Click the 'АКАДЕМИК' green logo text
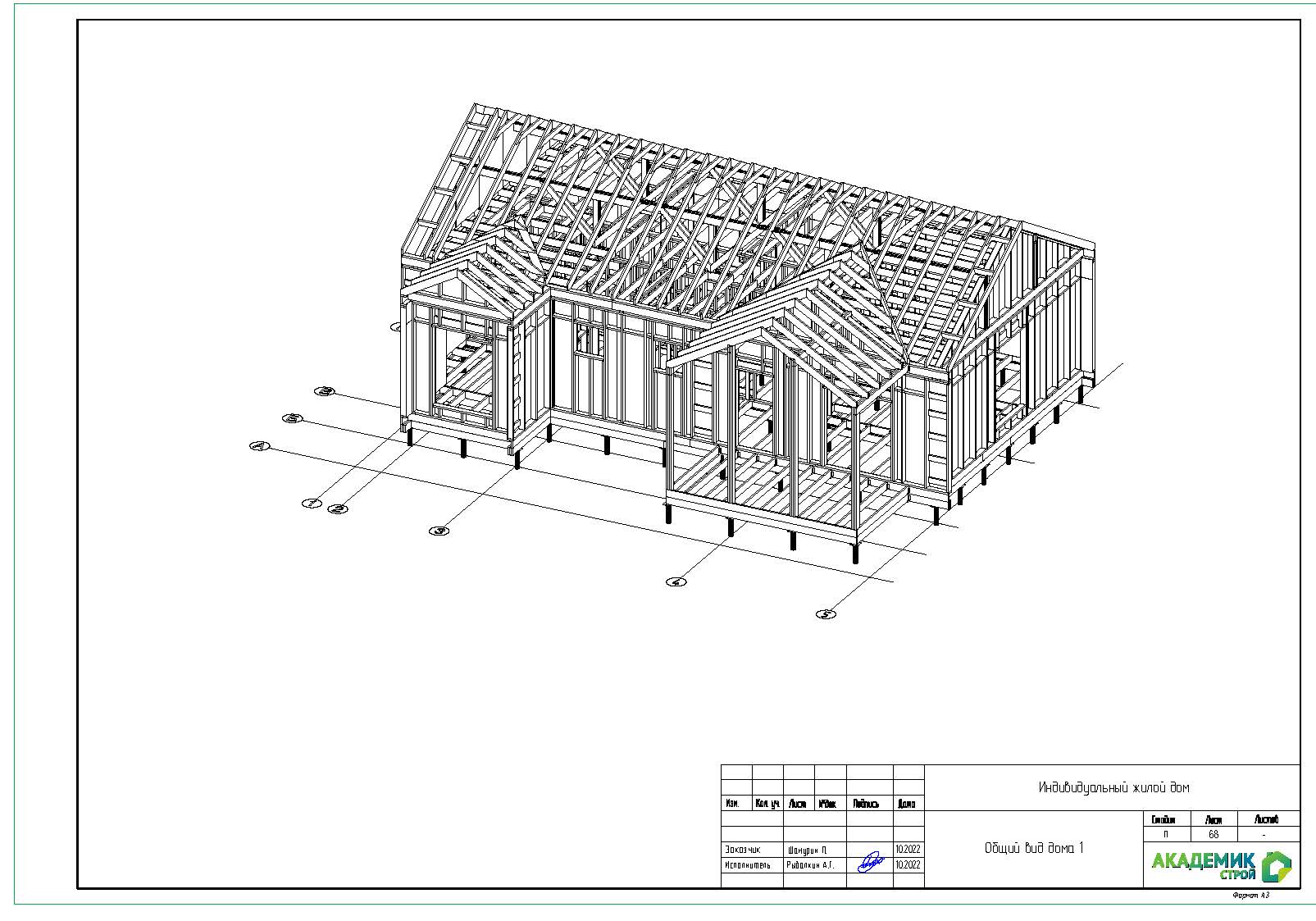 coord(1203,860)
